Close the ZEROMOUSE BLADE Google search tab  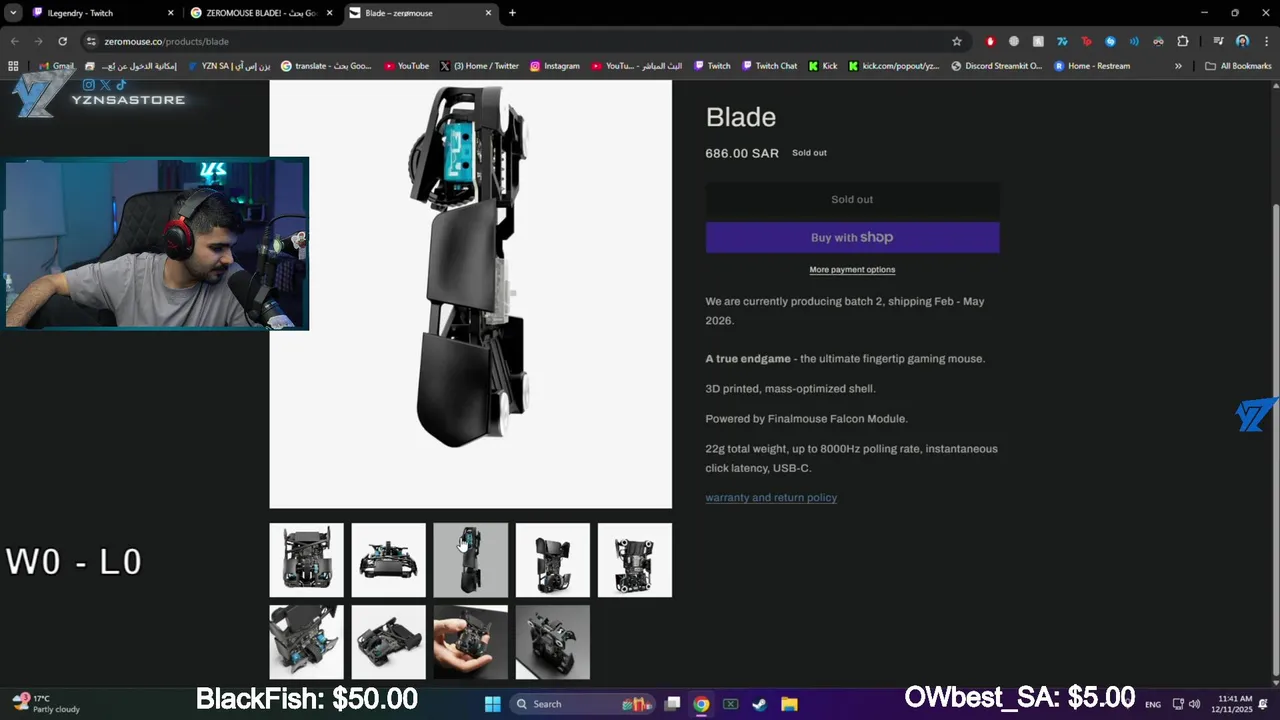pyautogui.click(x=329, y=13)
